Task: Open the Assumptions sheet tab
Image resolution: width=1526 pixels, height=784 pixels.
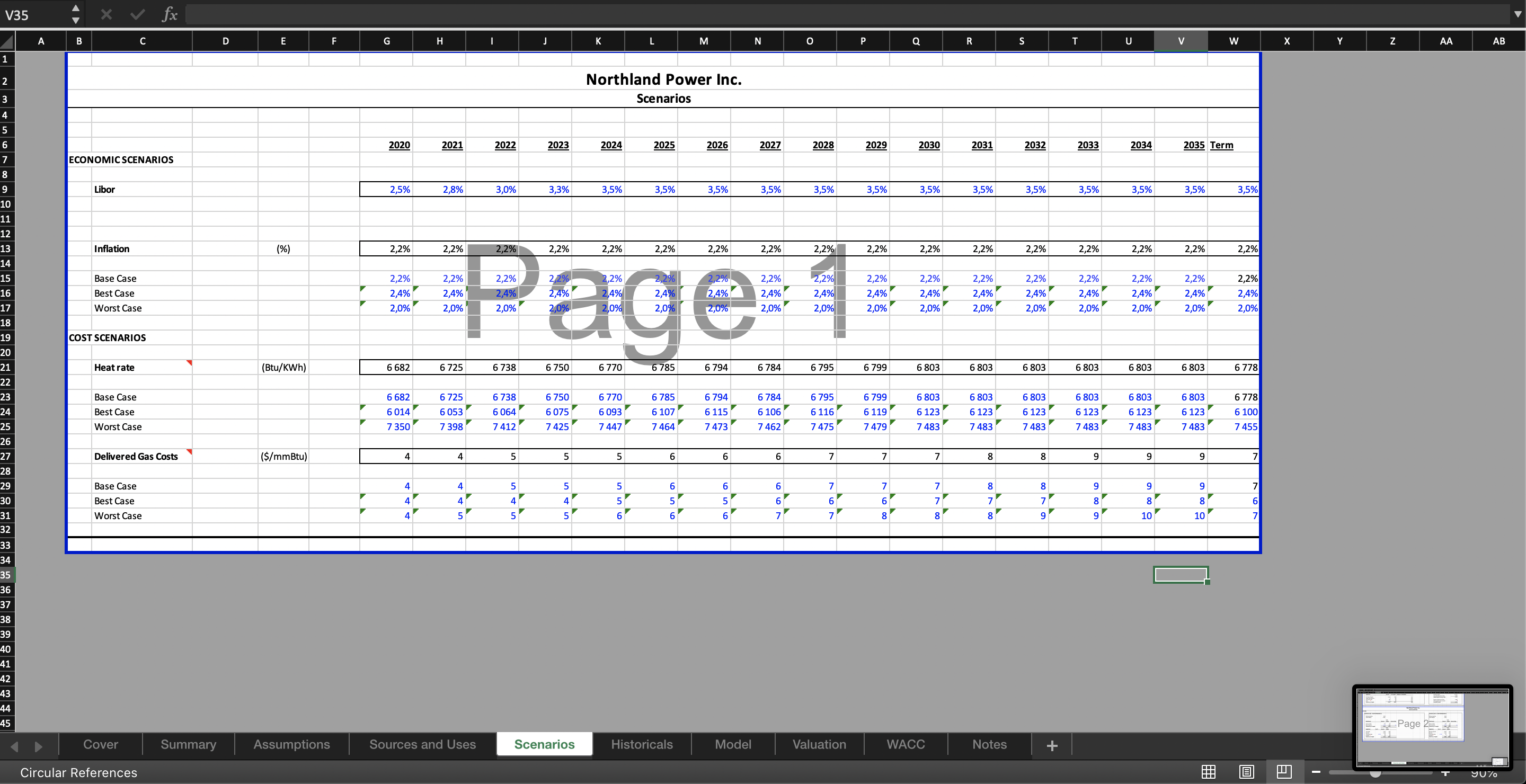Action: pos(291,744)
